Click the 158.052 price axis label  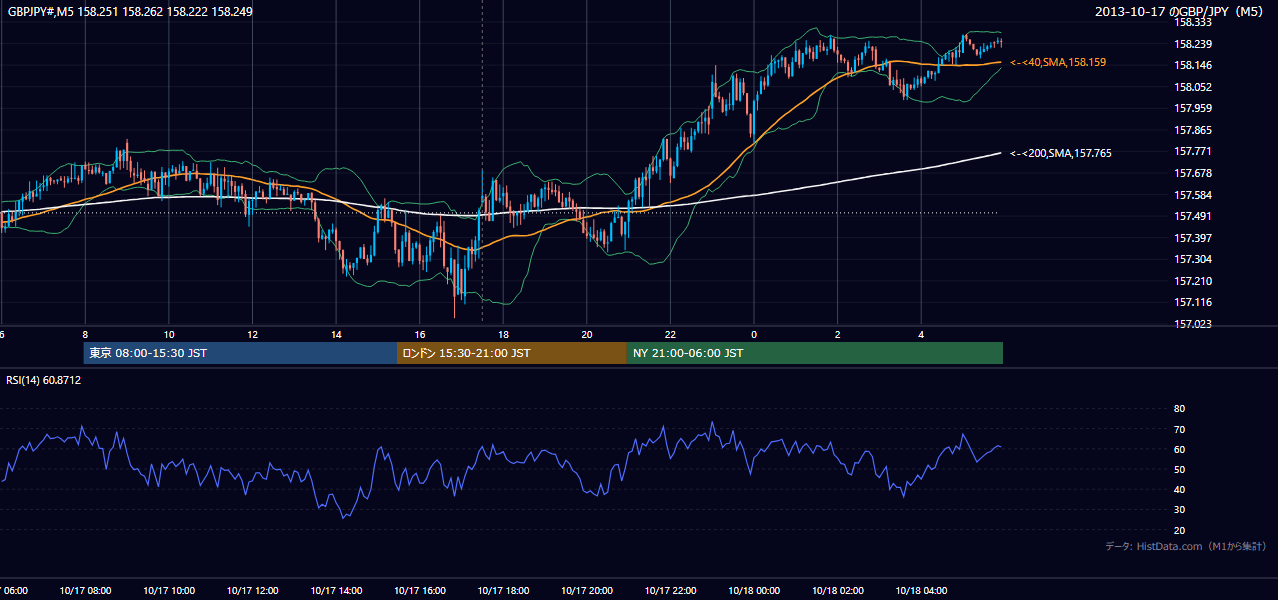1193,87
